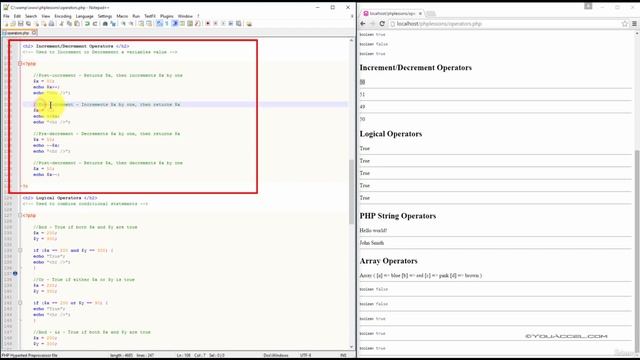This screenshot has height=360, width=640.
Task: Collapse the 'if $x == 200 or' fold marker
Action: click(20, 303)
